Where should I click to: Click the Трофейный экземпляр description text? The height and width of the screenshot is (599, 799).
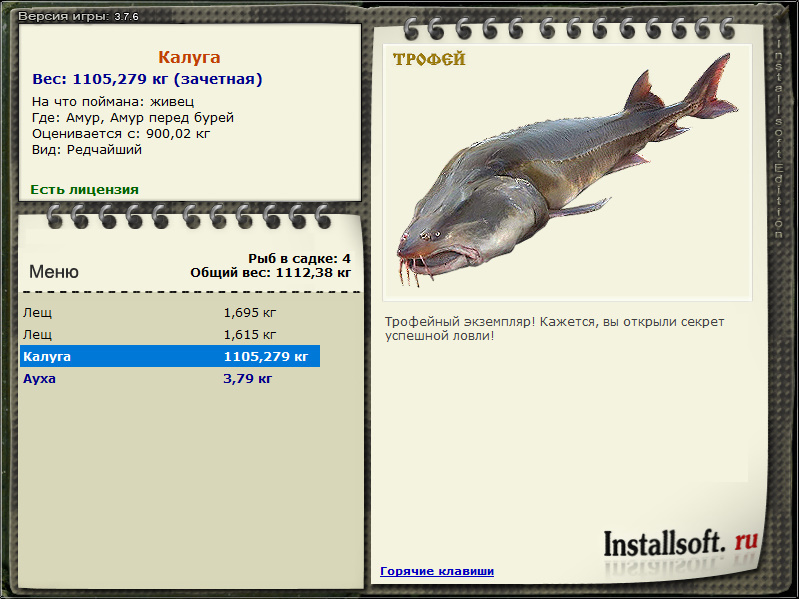554,329
